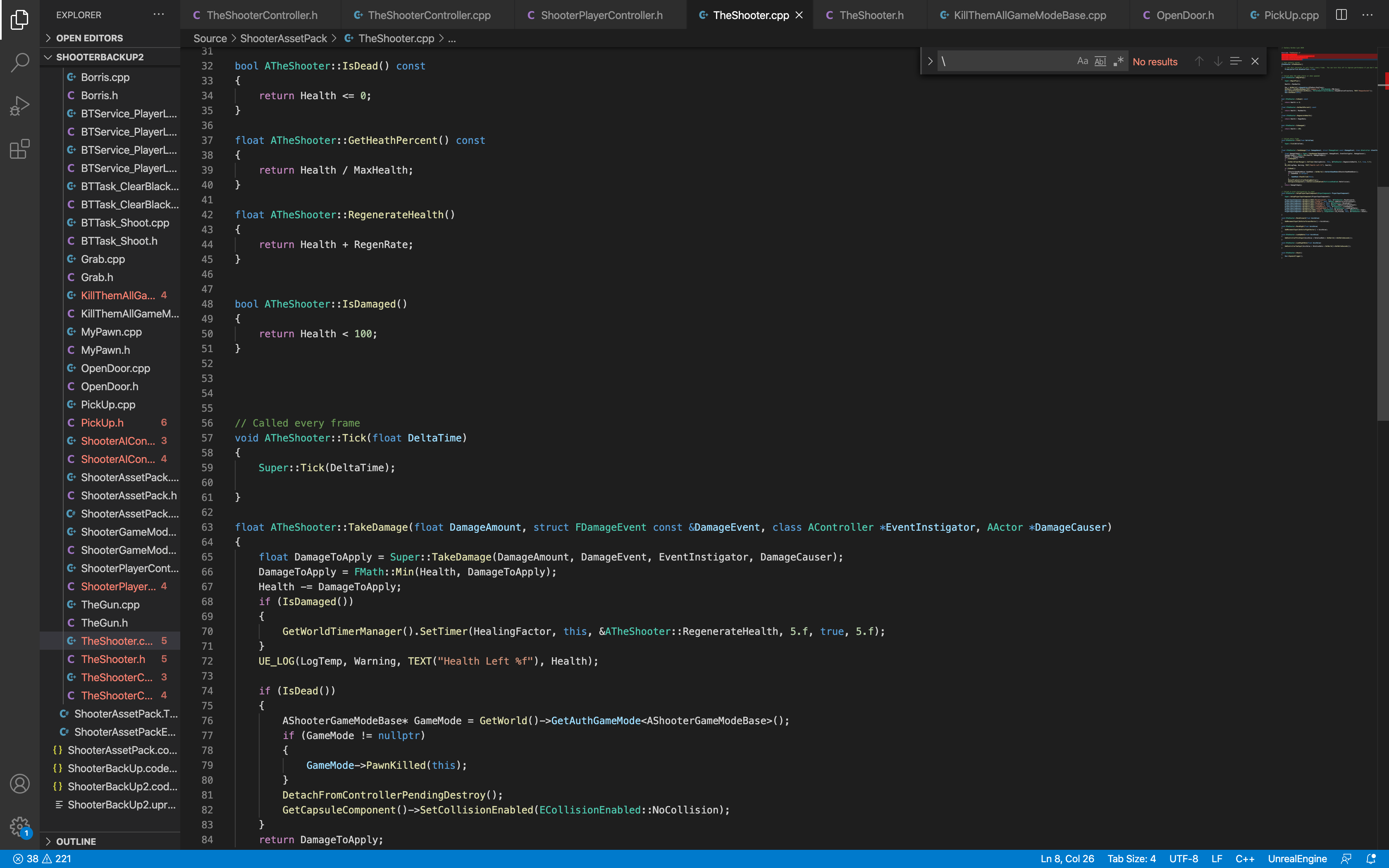Click the Split Editor icon in the tab bar
This screenshot has width=1389, height=868.
click(1341, 15)
